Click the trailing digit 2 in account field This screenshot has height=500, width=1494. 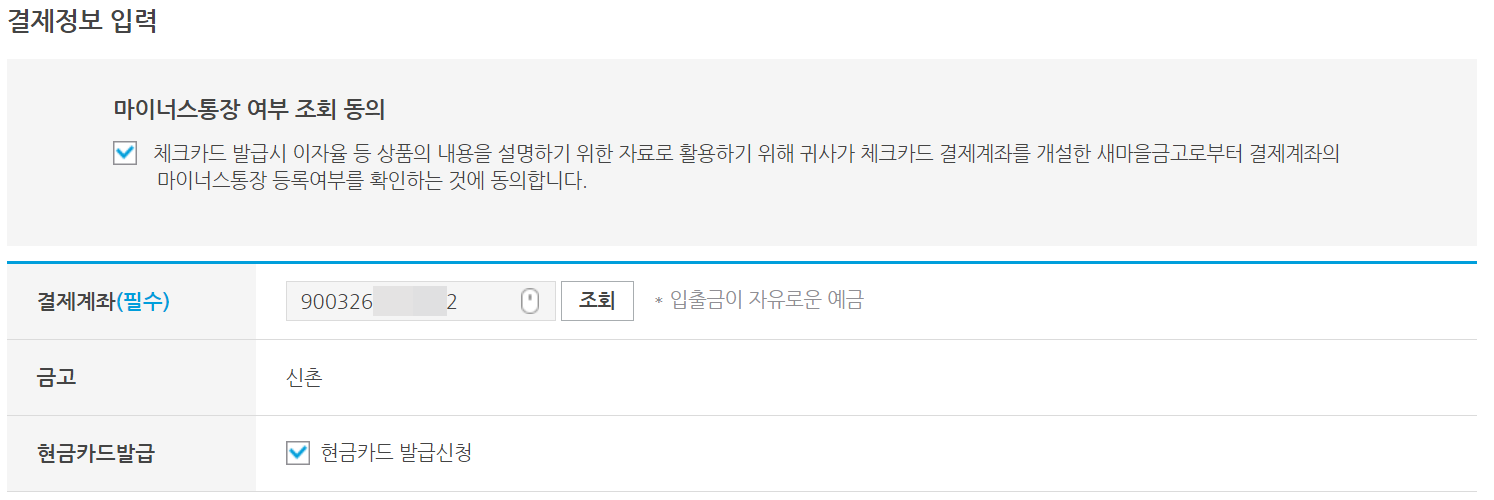(452, 302)
